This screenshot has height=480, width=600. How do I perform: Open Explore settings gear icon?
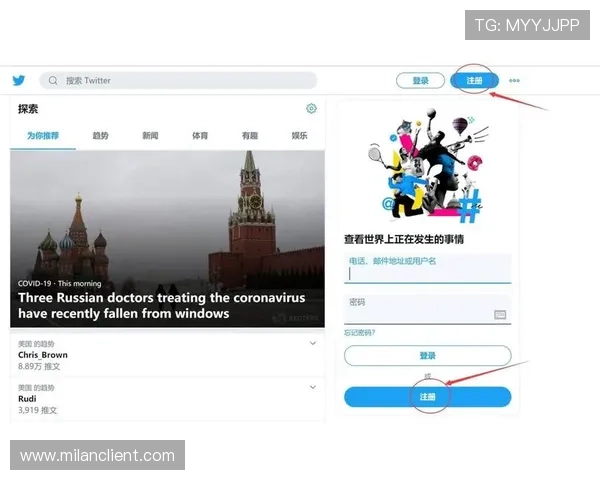tap(311, 109)
